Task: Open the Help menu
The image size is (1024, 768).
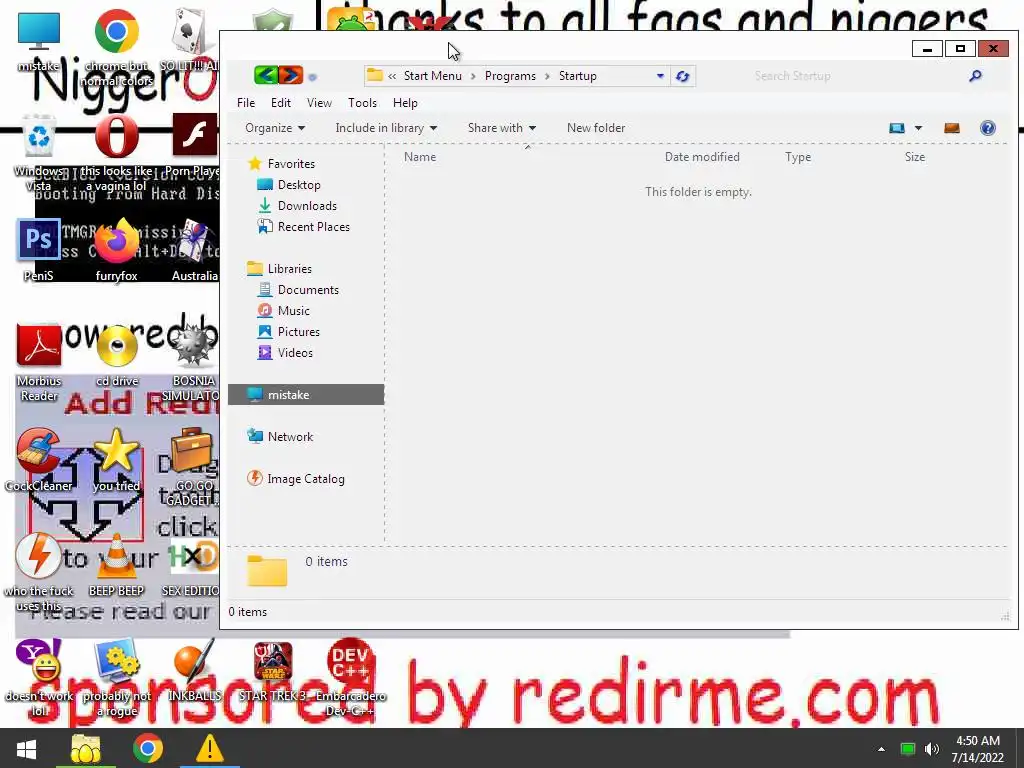Action: pyautogui.click(x=405, y=103)
